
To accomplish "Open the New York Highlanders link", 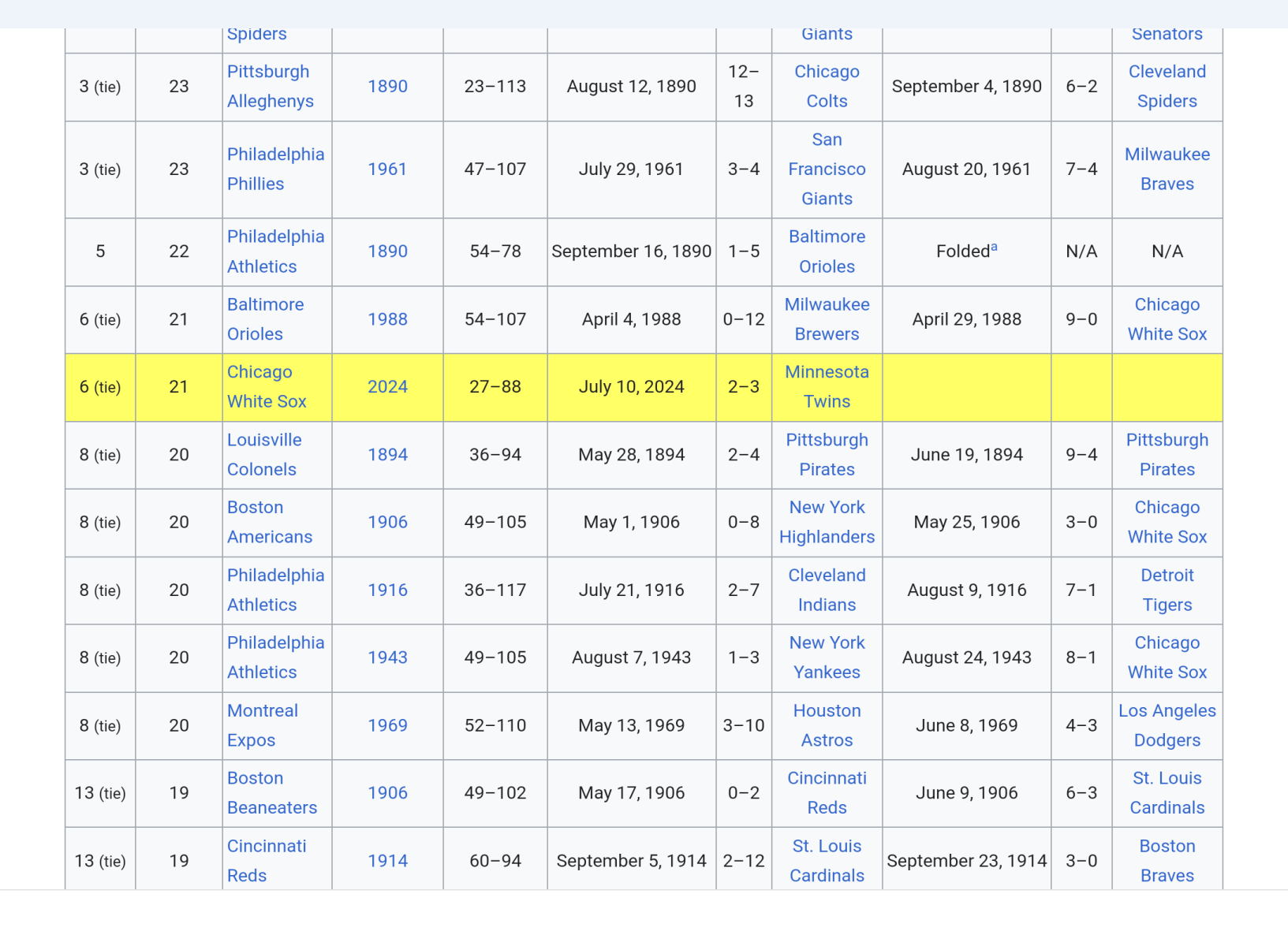I will [x=826, y=522].
